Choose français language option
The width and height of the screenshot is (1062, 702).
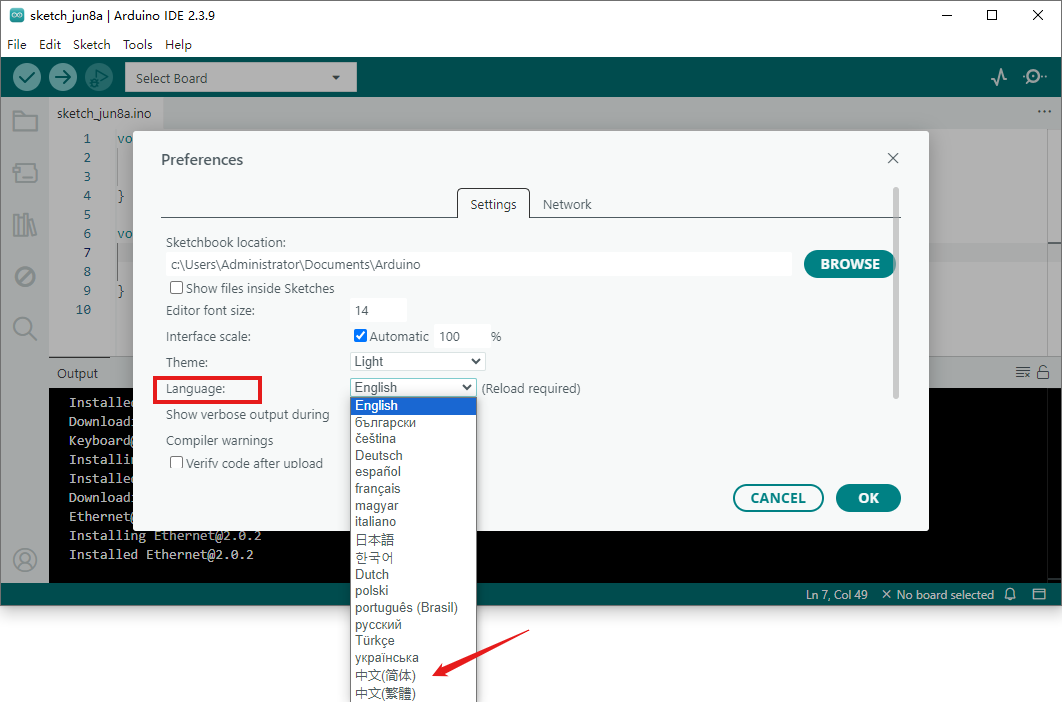(413, 489)
